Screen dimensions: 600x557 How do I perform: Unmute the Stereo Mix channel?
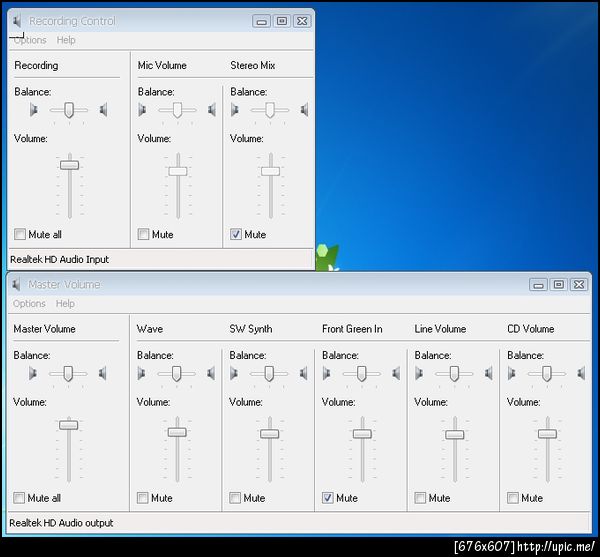click(x=236, y=234)
